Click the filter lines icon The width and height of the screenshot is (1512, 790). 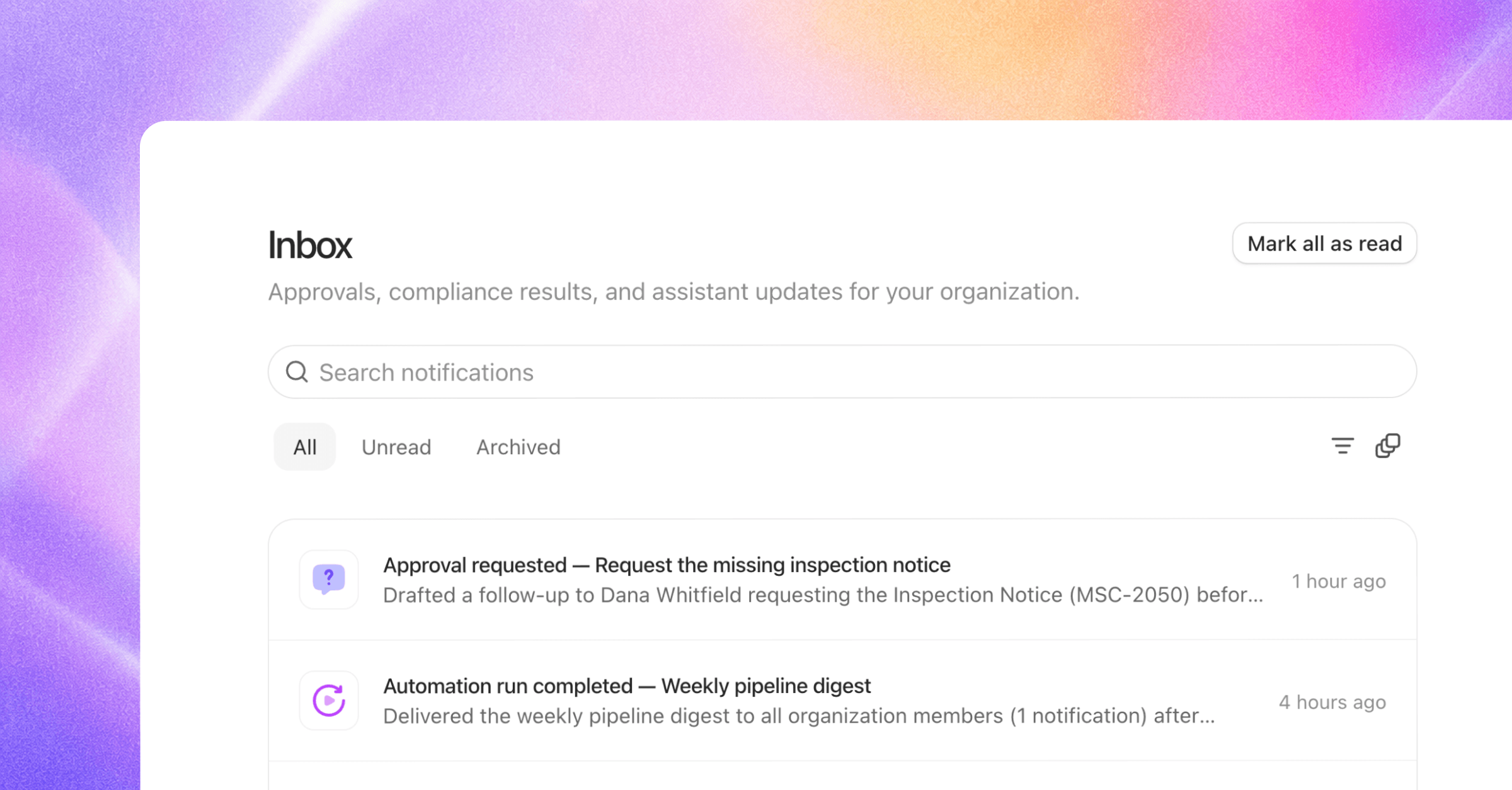click(x=1343, y=446)
